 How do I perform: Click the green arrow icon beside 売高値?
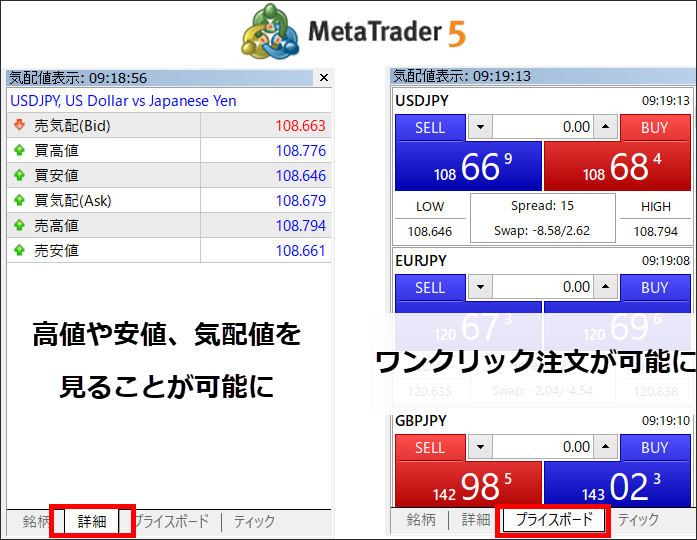(x=18, y=225)
